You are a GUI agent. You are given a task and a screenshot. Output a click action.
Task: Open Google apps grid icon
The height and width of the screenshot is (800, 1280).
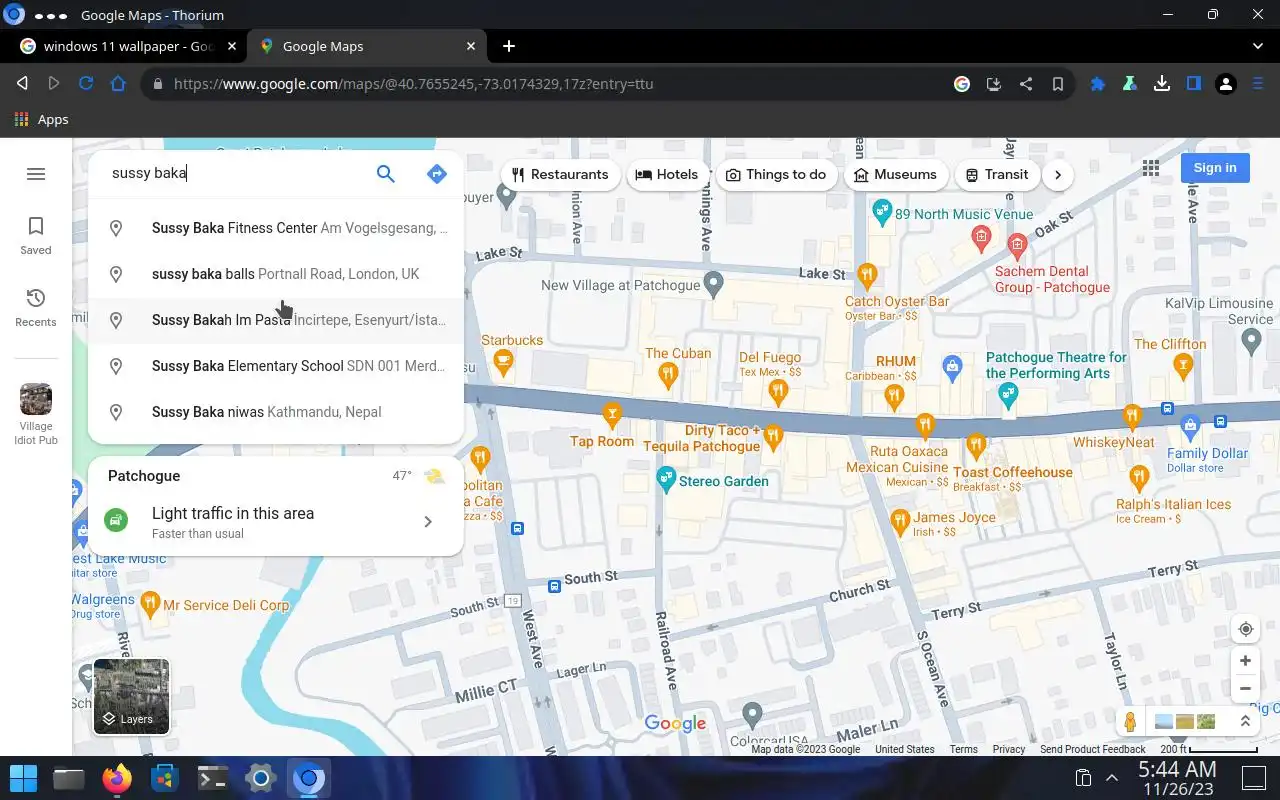point(1151,168)
